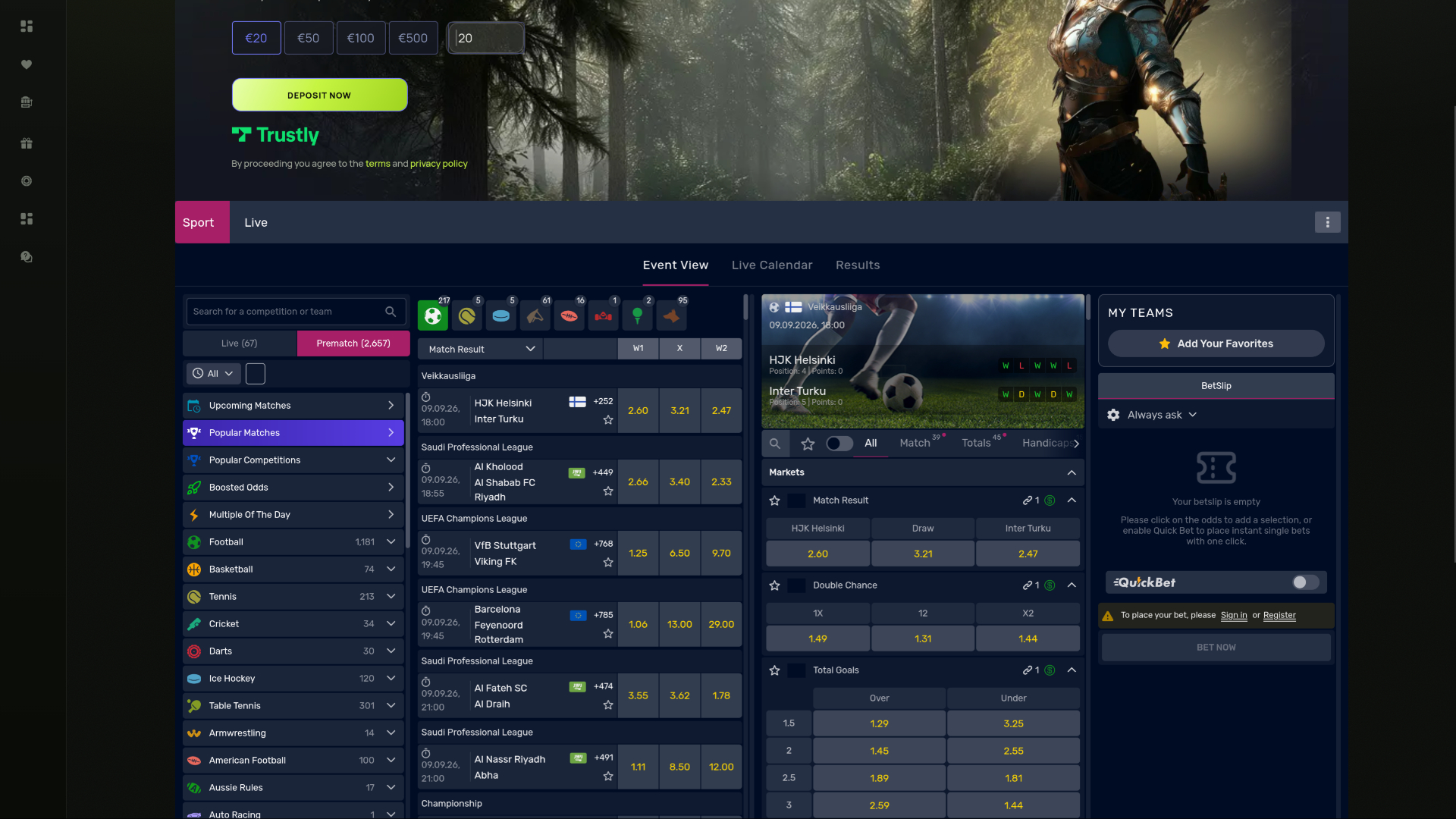Click the Deposit Now button

[319, 96]
